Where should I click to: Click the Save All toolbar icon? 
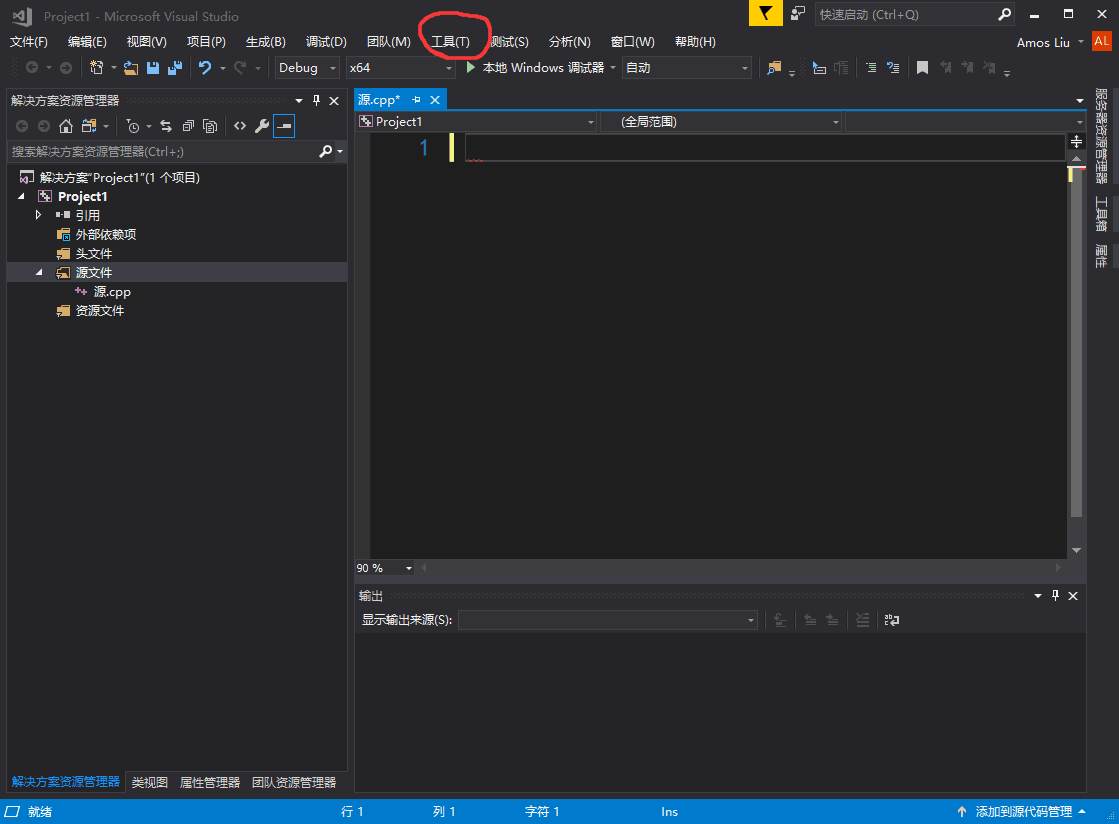click(174, 68)
